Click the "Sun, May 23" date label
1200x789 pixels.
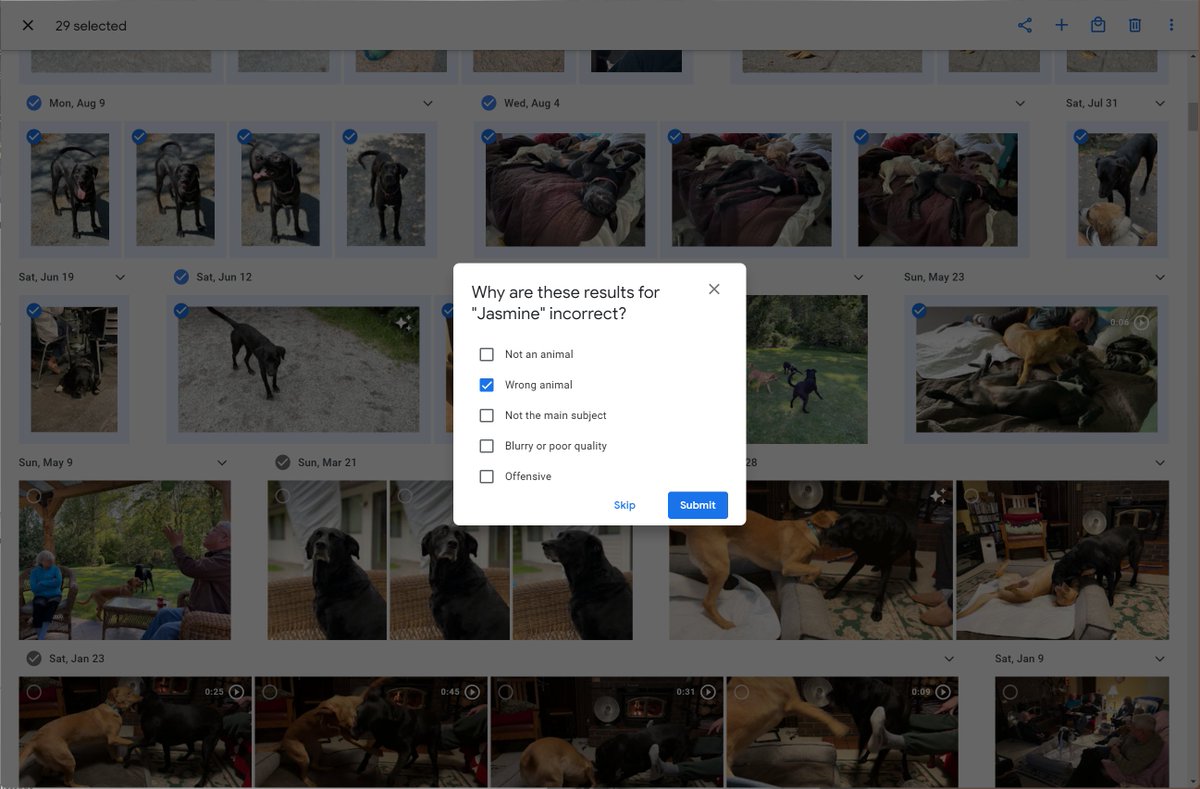[x=934, y=277]
